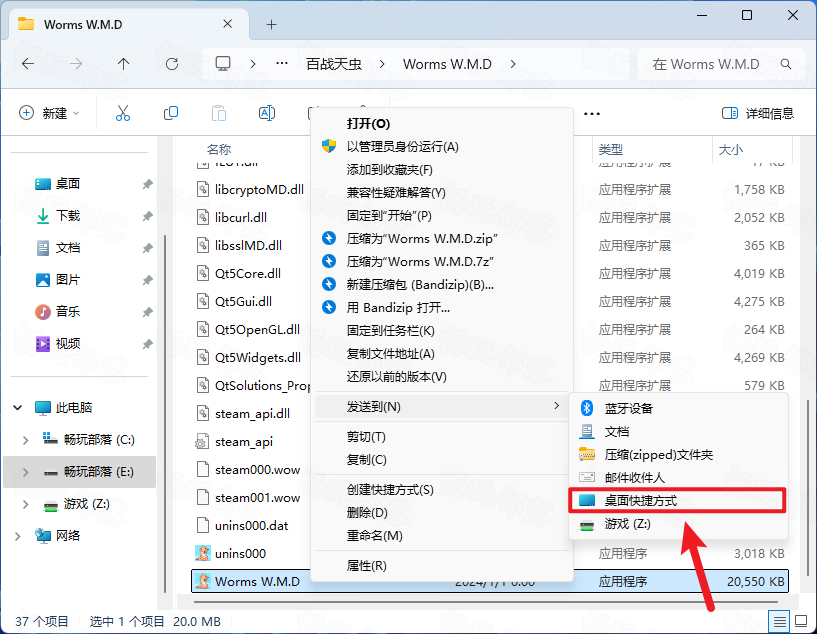
Task: Expand the 畅玩部落 (C:) drive node
Action: (26, 440)
